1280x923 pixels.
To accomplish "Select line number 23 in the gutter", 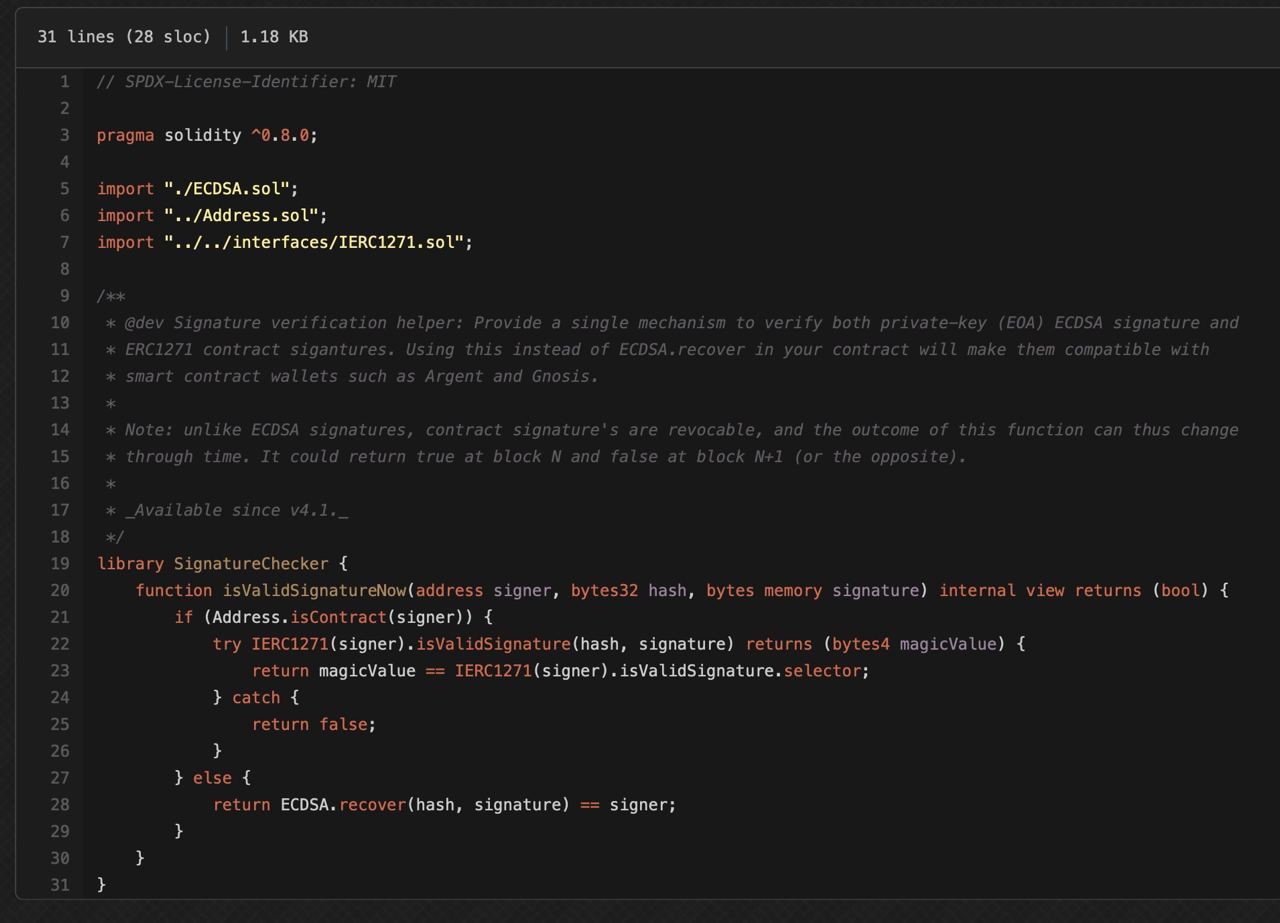I will [x=60, y=671].
